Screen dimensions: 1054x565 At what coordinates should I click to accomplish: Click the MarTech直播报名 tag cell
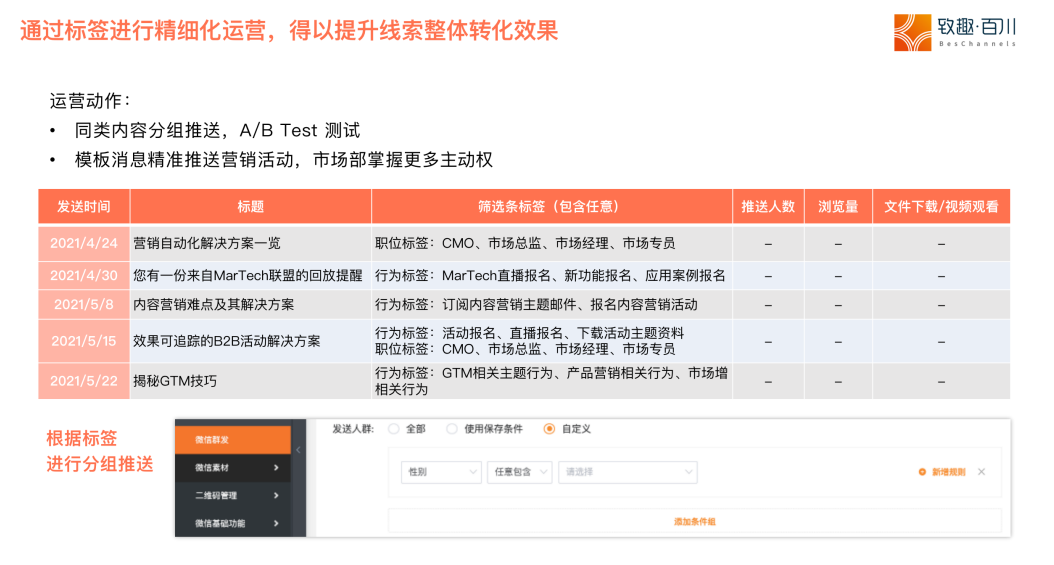pos(551,275)
